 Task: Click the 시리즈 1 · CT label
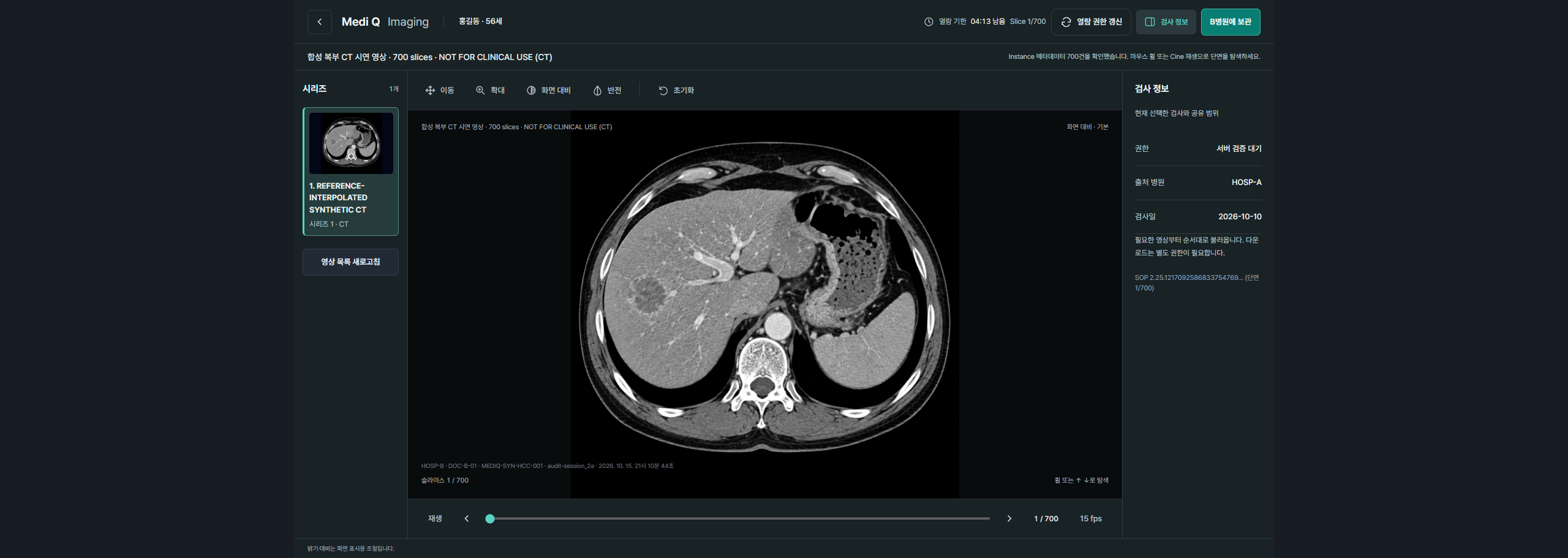(x=329, y=224)
